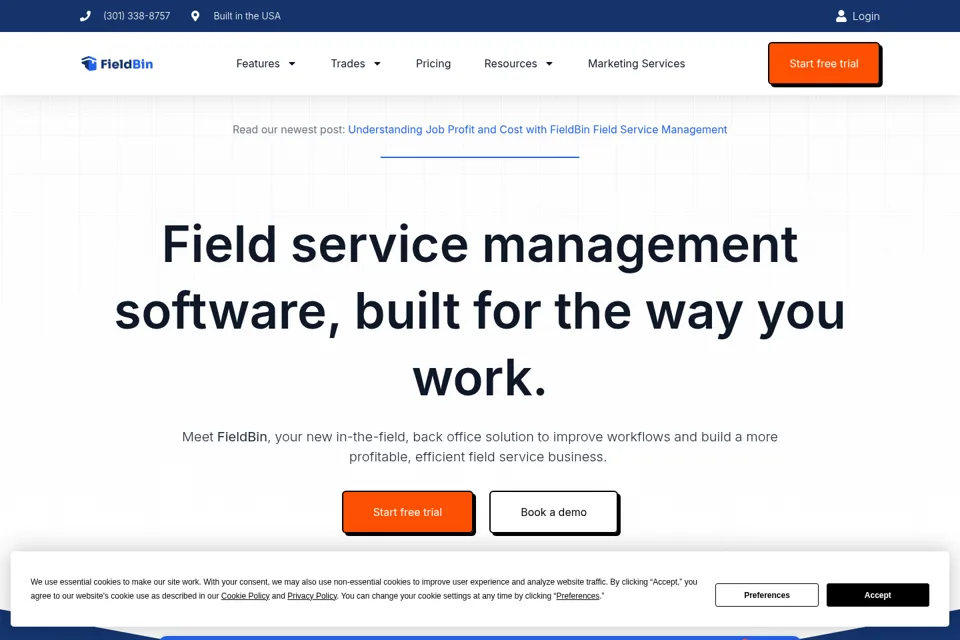
Task: Open the Resources menu
Action: (510, 64)
